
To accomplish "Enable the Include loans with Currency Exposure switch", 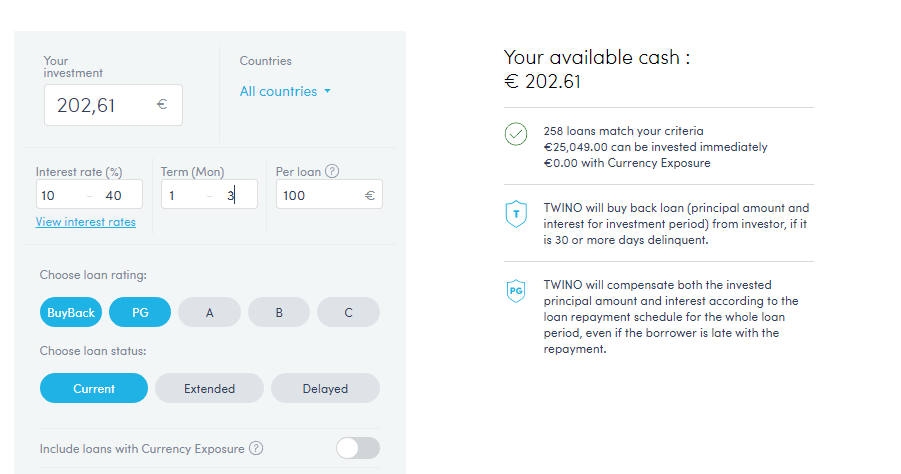I will (357, 448).
